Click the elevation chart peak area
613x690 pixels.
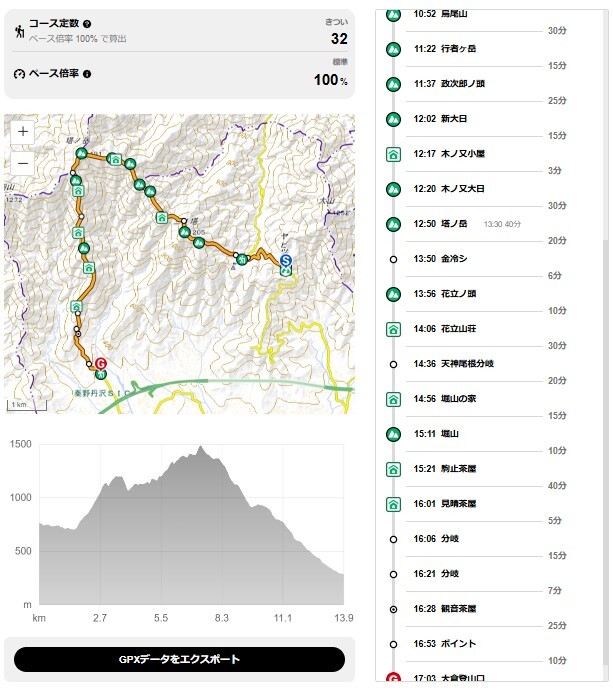click(201, 452)
